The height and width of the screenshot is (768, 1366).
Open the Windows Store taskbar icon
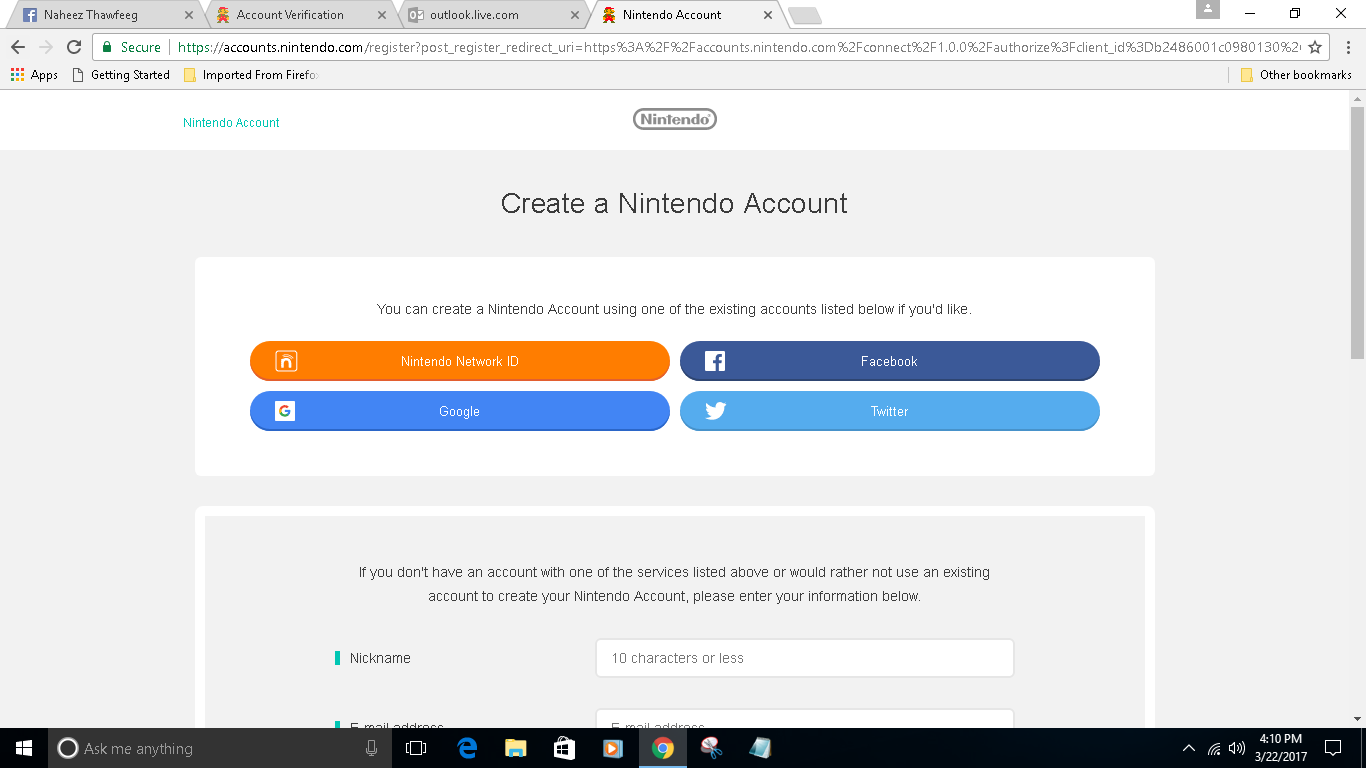tap(564, 748)
